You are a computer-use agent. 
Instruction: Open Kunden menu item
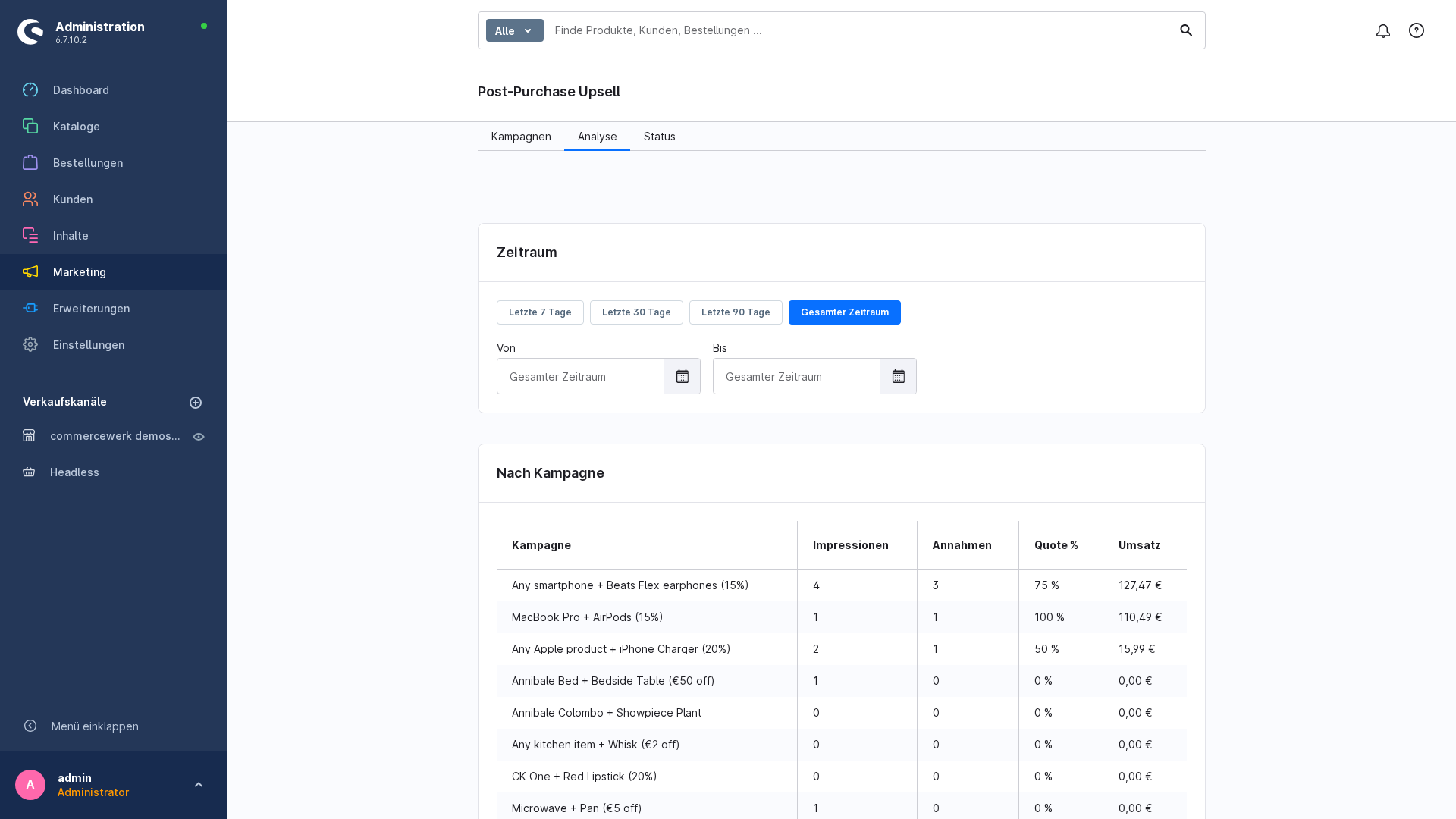point(114,199)
